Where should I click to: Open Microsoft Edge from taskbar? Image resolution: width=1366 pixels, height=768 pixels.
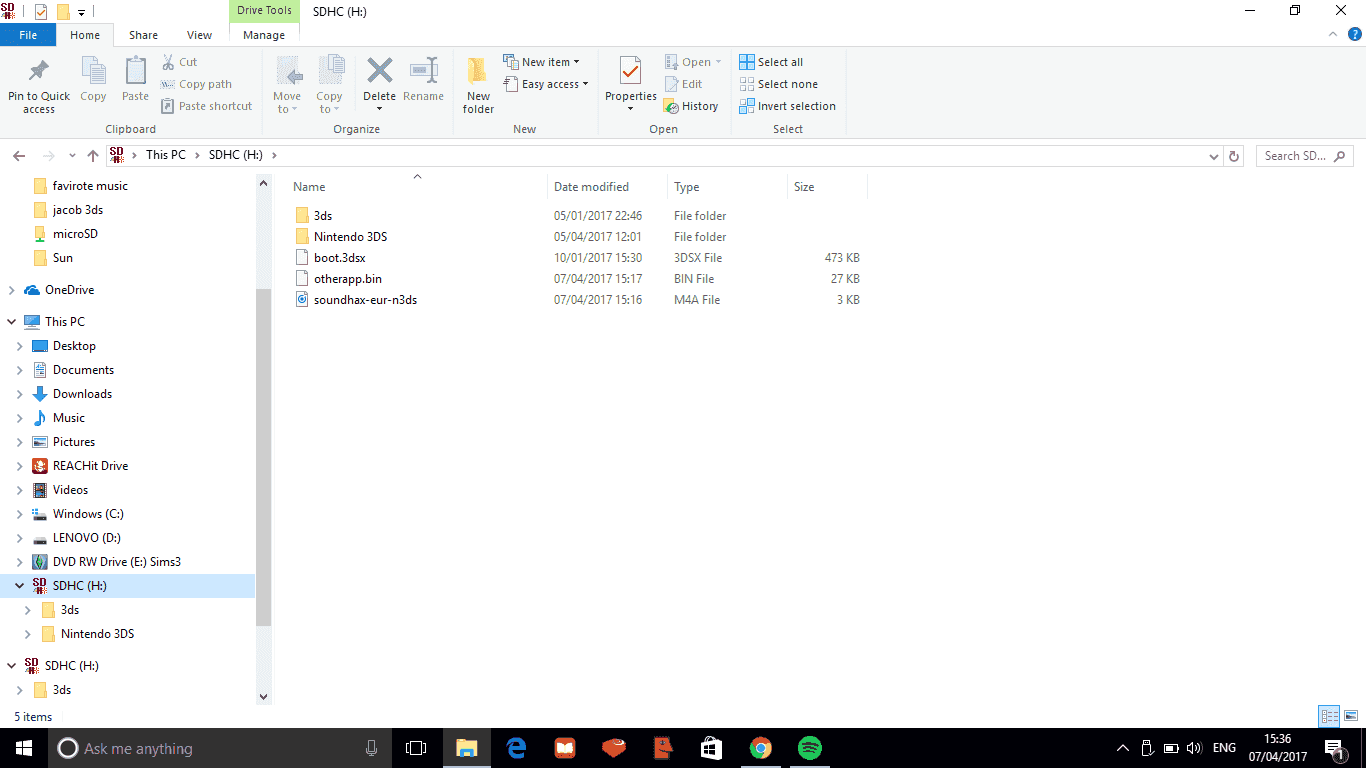(516, 748)
